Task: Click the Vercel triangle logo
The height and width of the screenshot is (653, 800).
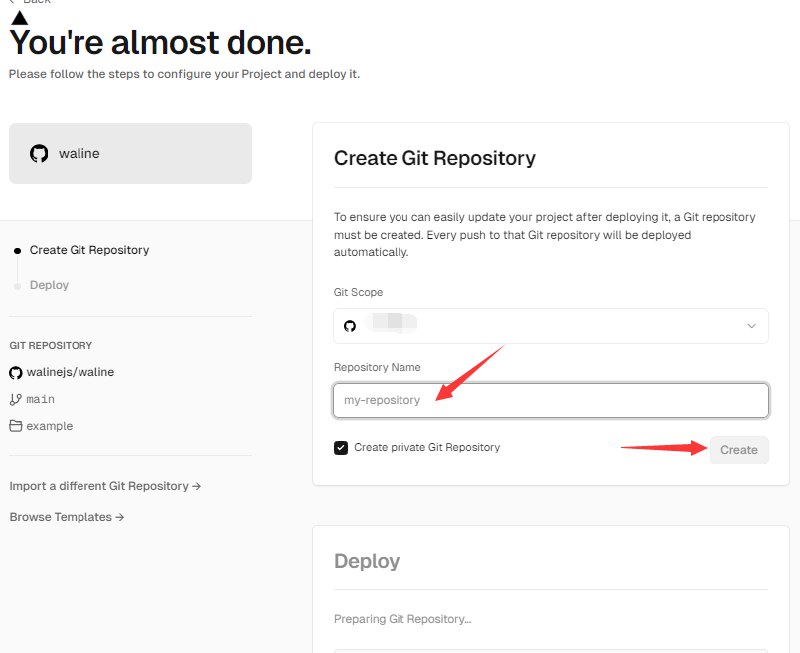Action: pyautogui.click(x=19, y=17)
